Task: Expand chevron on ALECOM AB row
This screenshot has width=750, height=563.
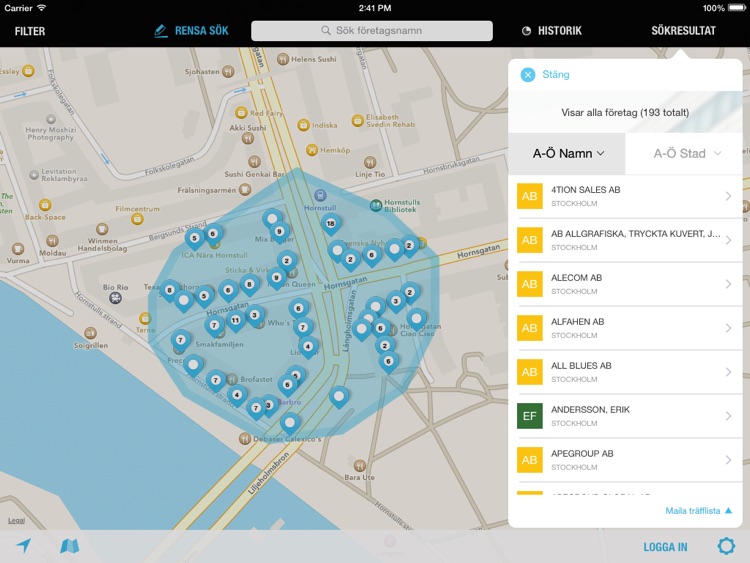Action: (x=728, y=284)
